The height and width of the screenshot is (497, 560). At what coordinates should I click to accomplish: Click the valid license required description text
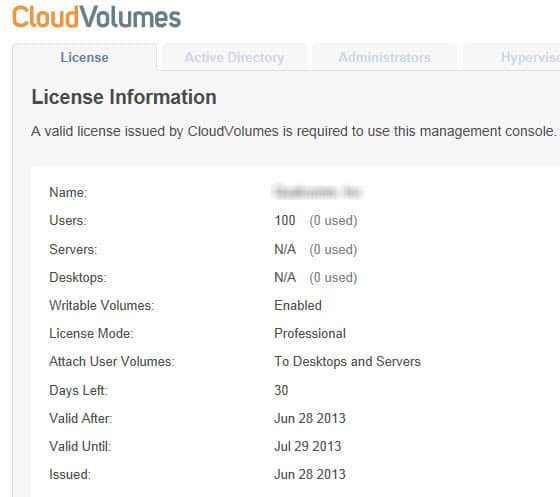coord(294,131)
